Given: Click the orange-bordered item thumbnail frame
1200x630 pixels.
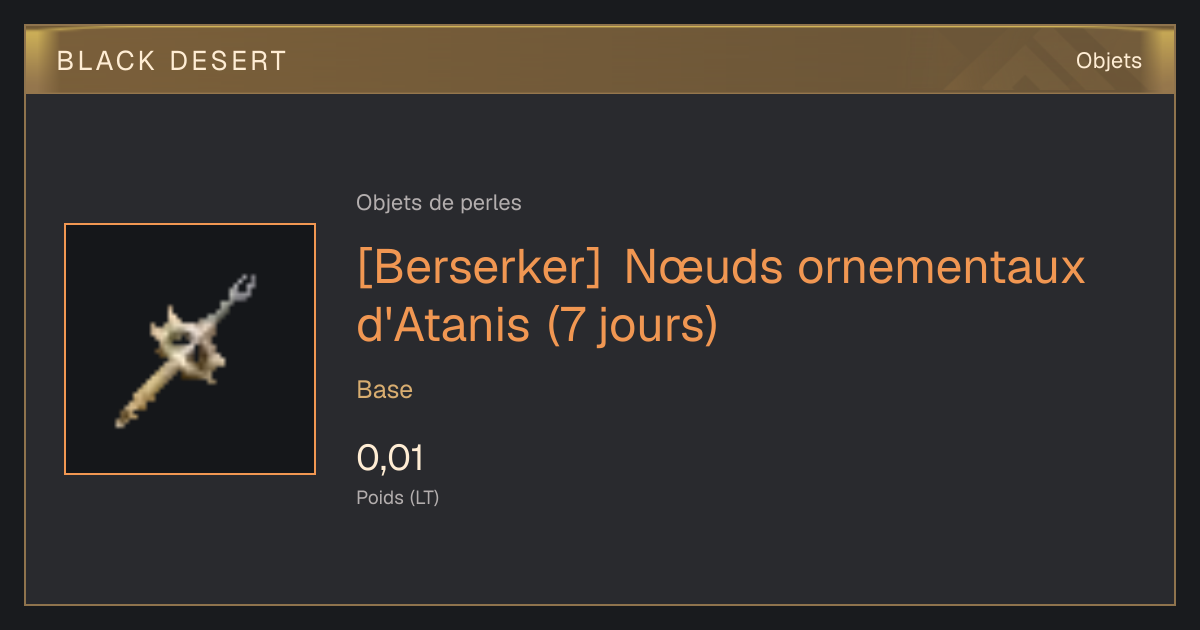Looking at the screenshot, I should click(190, 349).
